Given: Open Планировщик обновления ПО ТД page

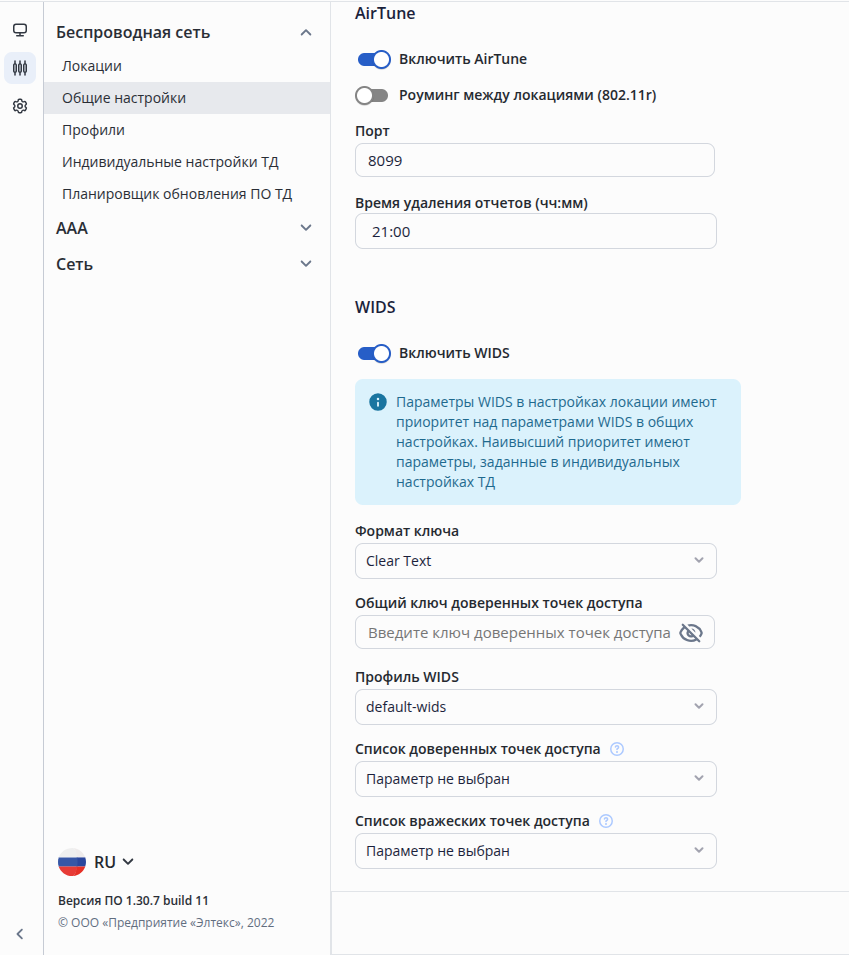Looking at the screenshot, I should tap(177, 194).
